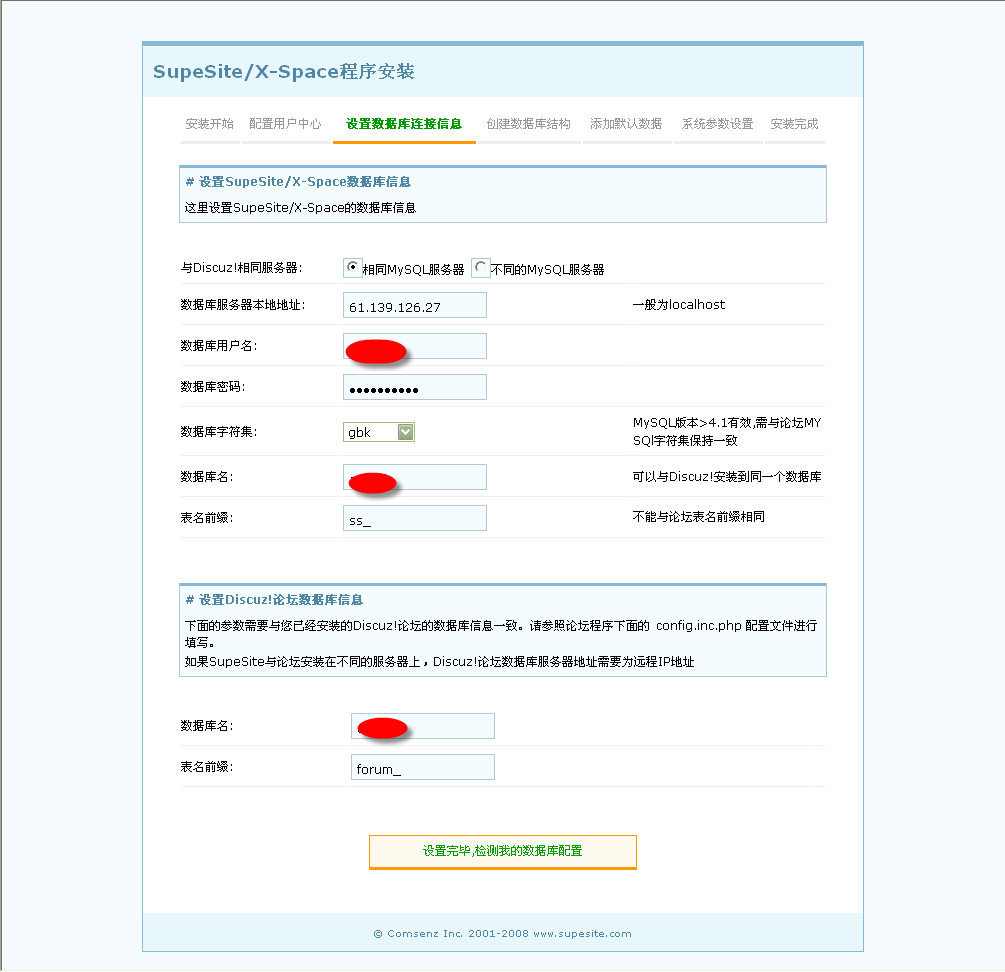Focus the Discuz forum 数据库名 input field

pos(423,726)
